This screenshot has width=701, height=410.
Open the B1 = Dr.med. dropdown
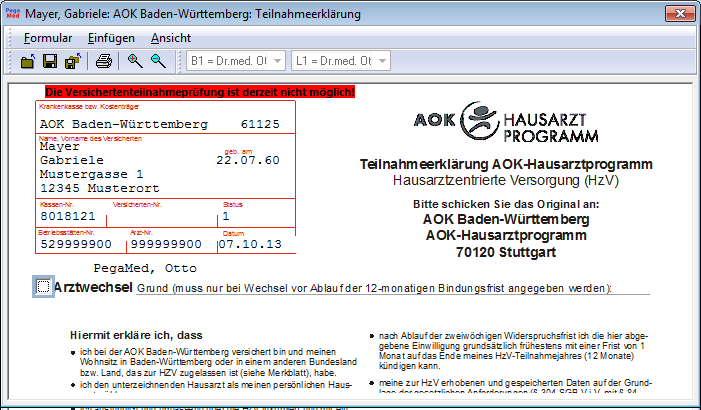[x=236, y=62]
